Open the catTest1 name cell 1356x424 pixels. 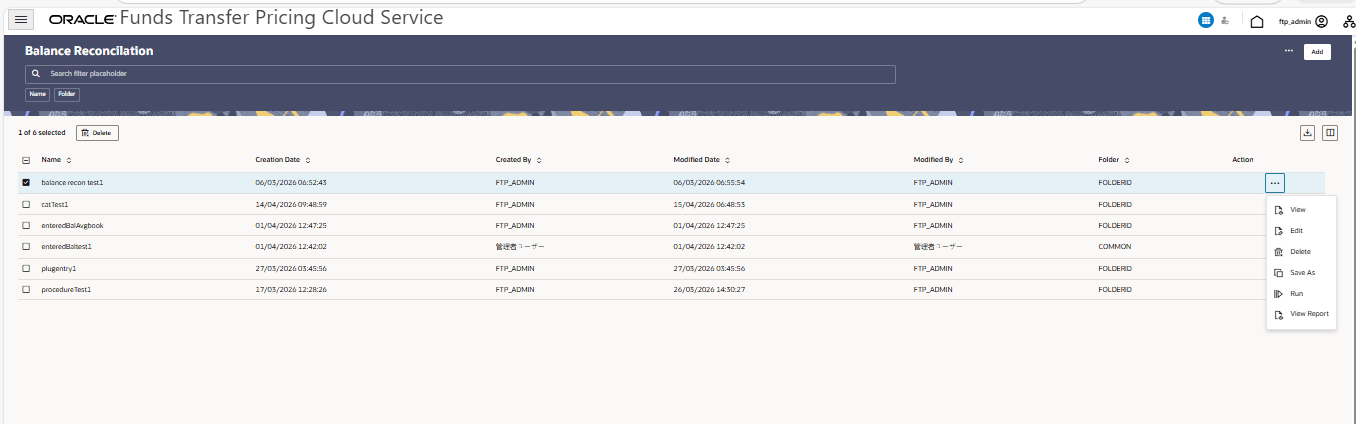click(54, 204)
